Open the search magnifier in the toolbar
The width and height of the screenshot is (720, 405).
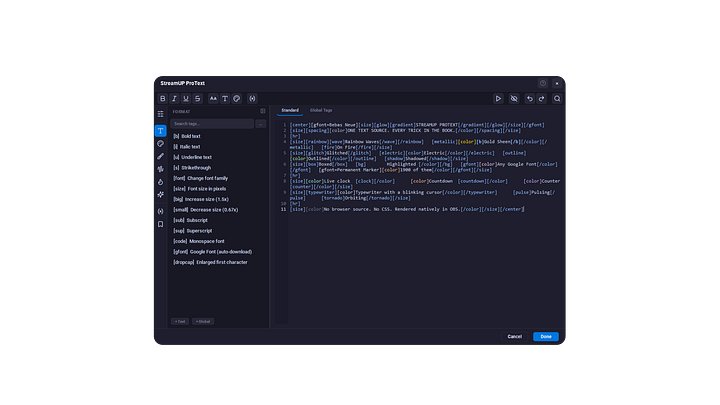point(557,99)
